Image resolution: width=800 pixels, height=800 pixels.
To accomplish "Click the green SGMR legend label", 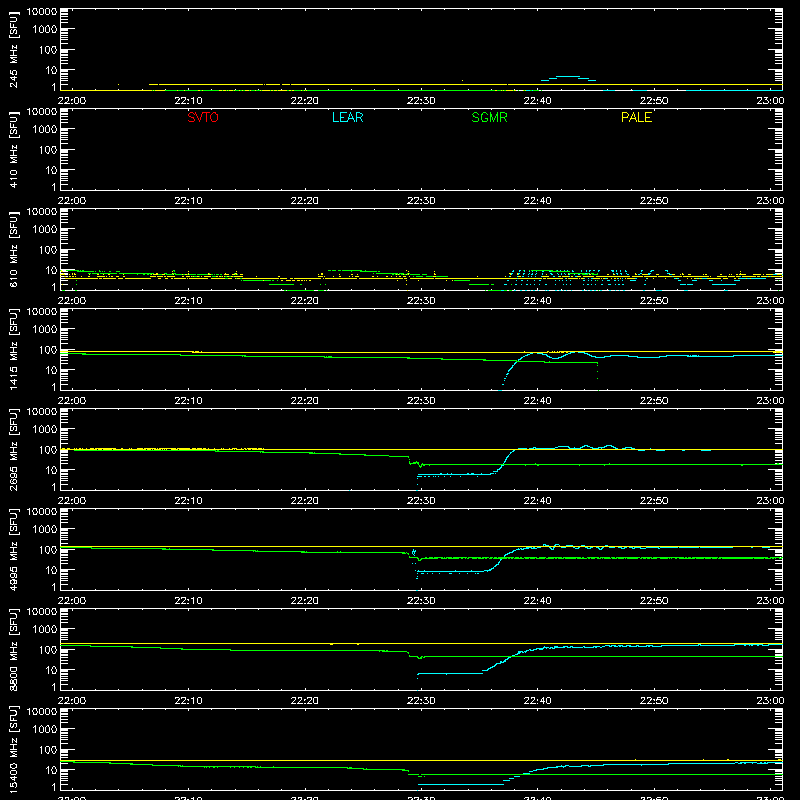I will (x=489, y=117).
